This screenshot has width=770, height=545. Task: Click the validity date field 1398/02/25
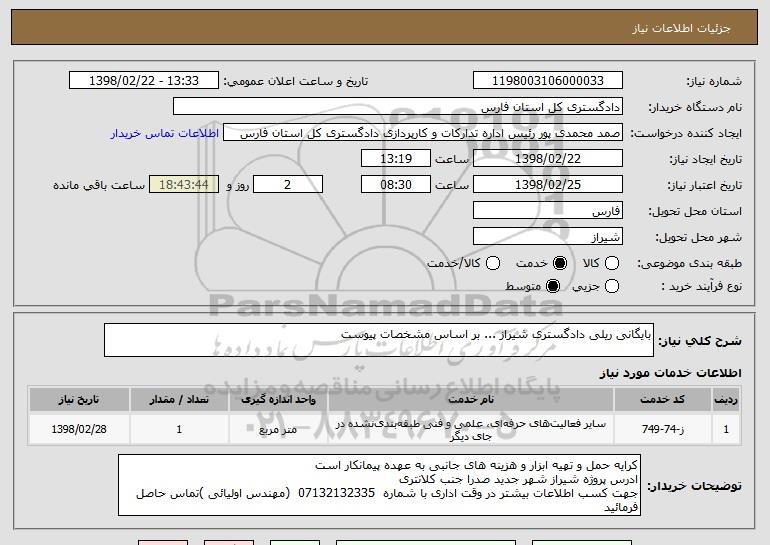pyautogui.click(x=548, y=185)
